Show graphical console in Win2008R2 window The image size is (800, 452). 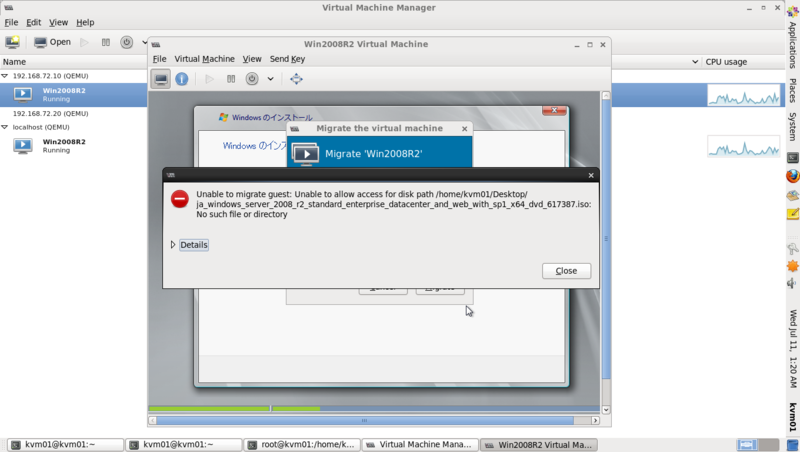[161, 79]
